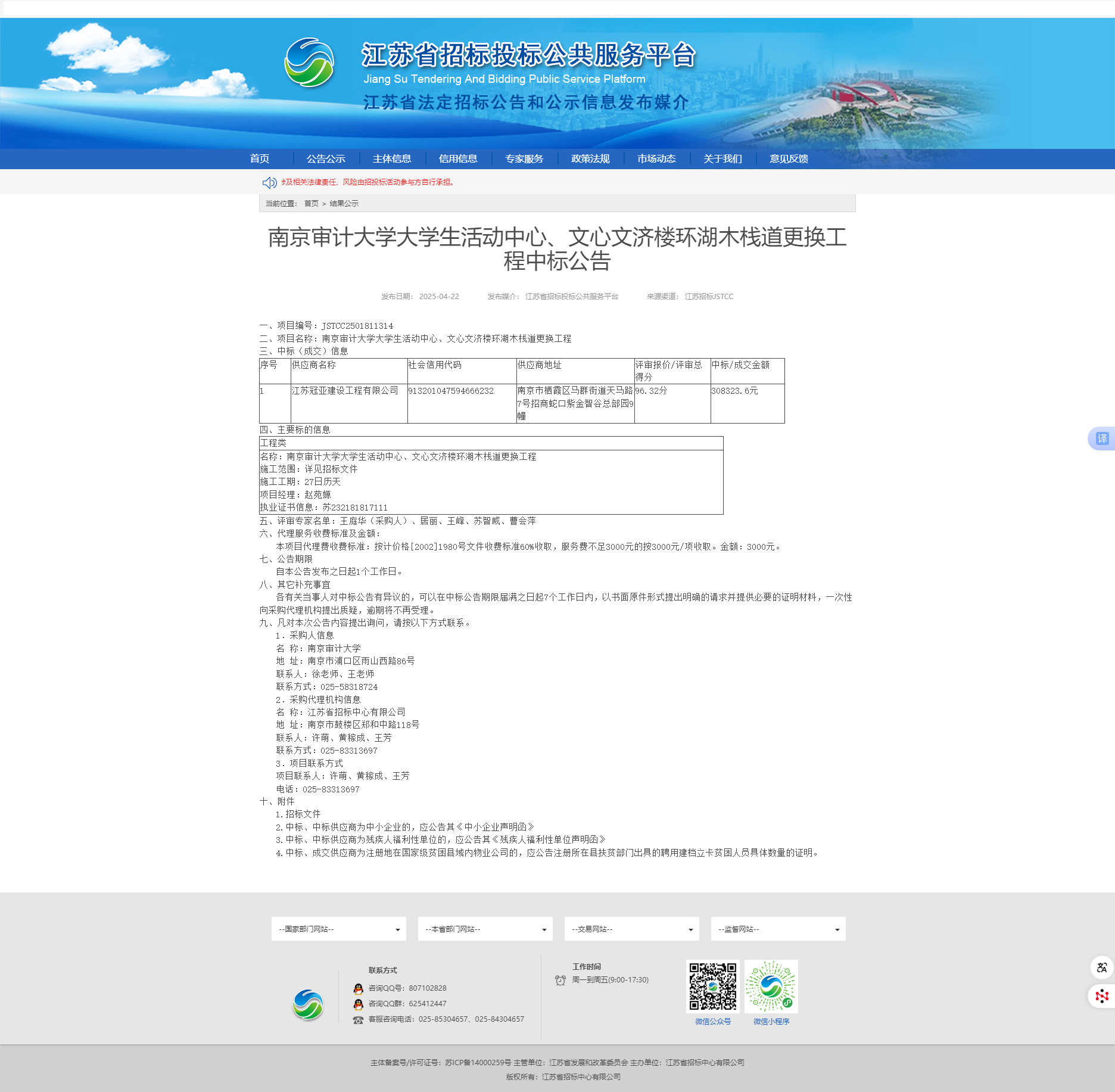The width and height of the screenshot is (1115, 1092).
Task: Click the red scrolling notice text
Action: [369, 182]
